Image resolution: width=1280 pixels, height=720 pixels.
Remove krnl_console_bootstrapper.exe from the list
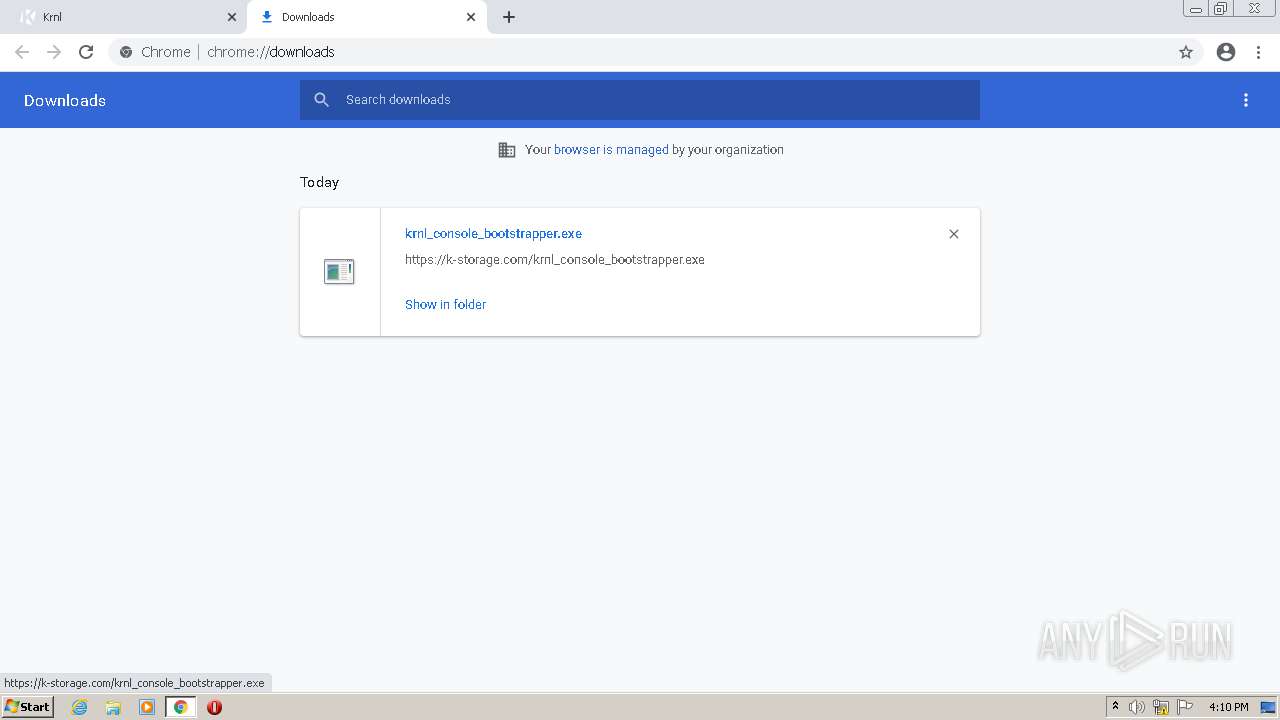click(953, 234)
